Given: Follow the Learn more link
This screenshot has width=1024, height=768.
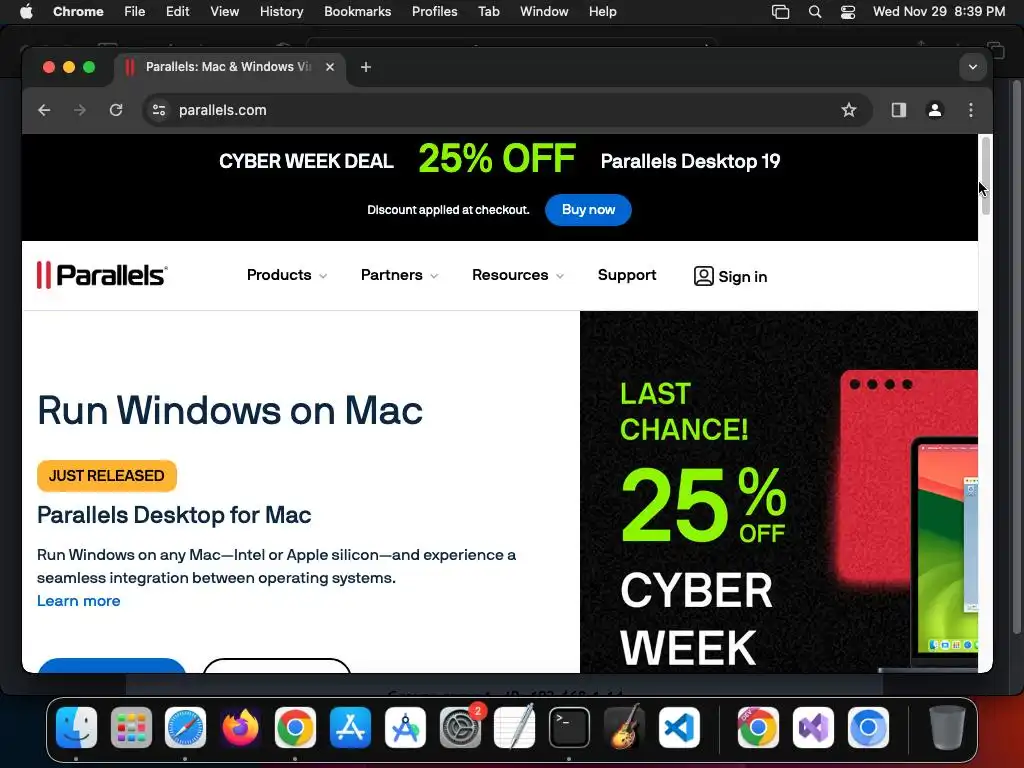Looking at the screenshot, I should 78,601.
